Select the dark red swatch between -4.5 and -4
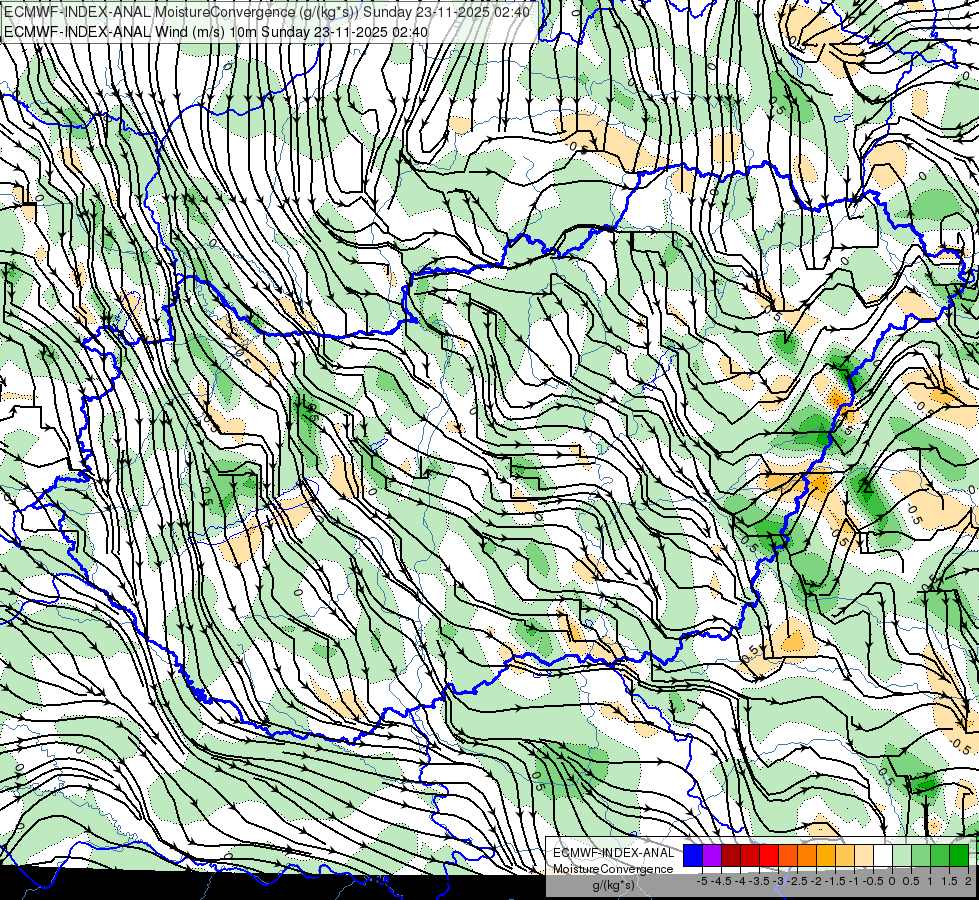The width and height of the screenshot is (979, 900). coord(731,856)
